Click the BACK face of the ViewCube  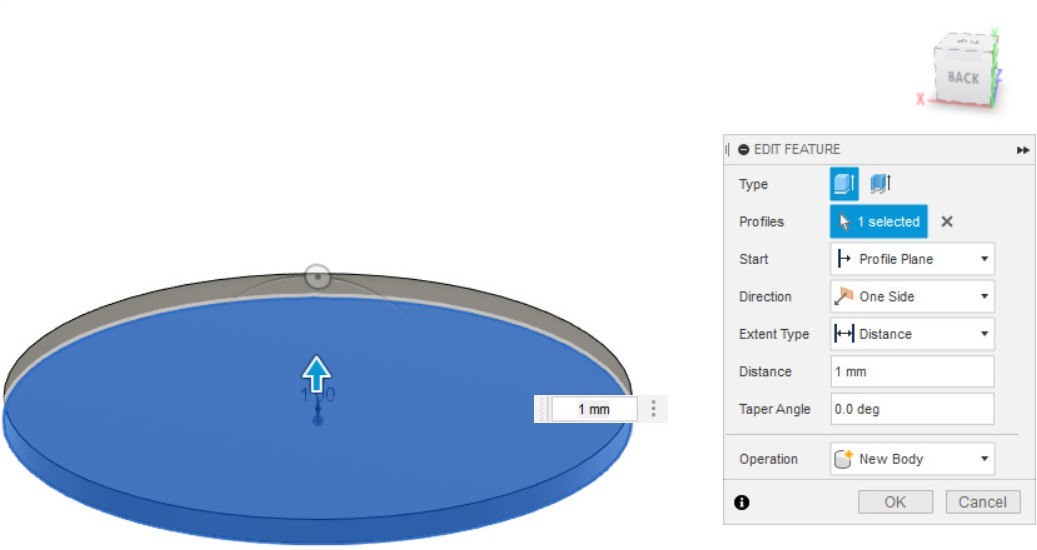pyautogui.click(x=962, y=78)
